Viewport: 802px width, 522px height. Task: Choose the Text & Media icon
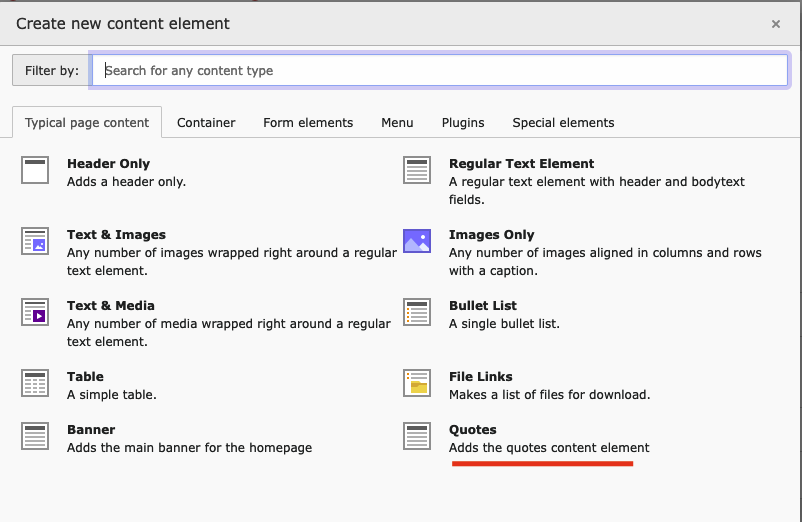pos(35,312)
